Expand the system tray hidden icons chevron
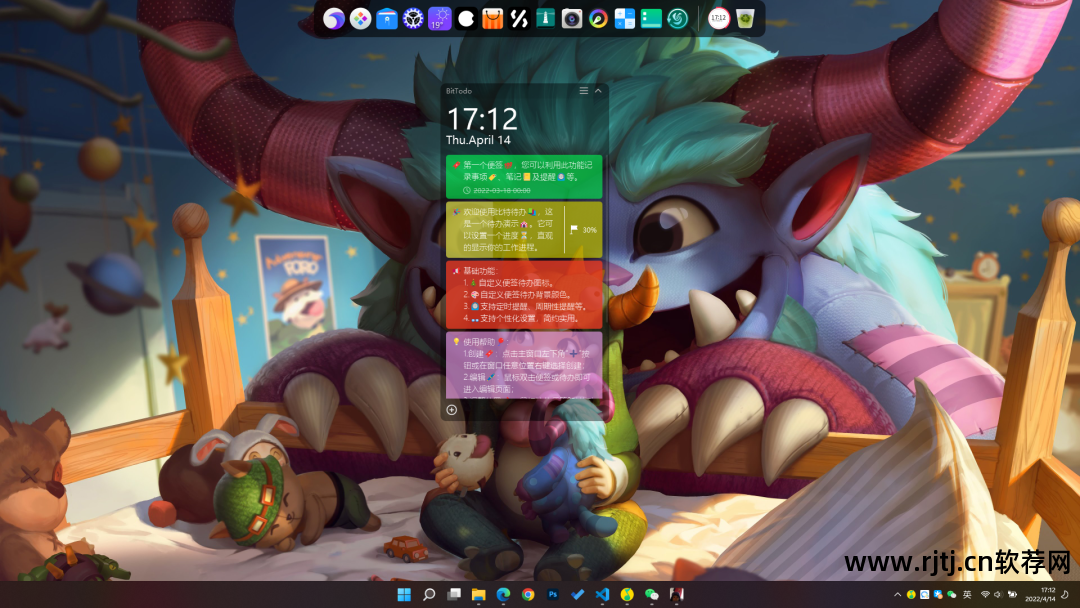This screenshot has width=1080, height=608. point(897,594)
